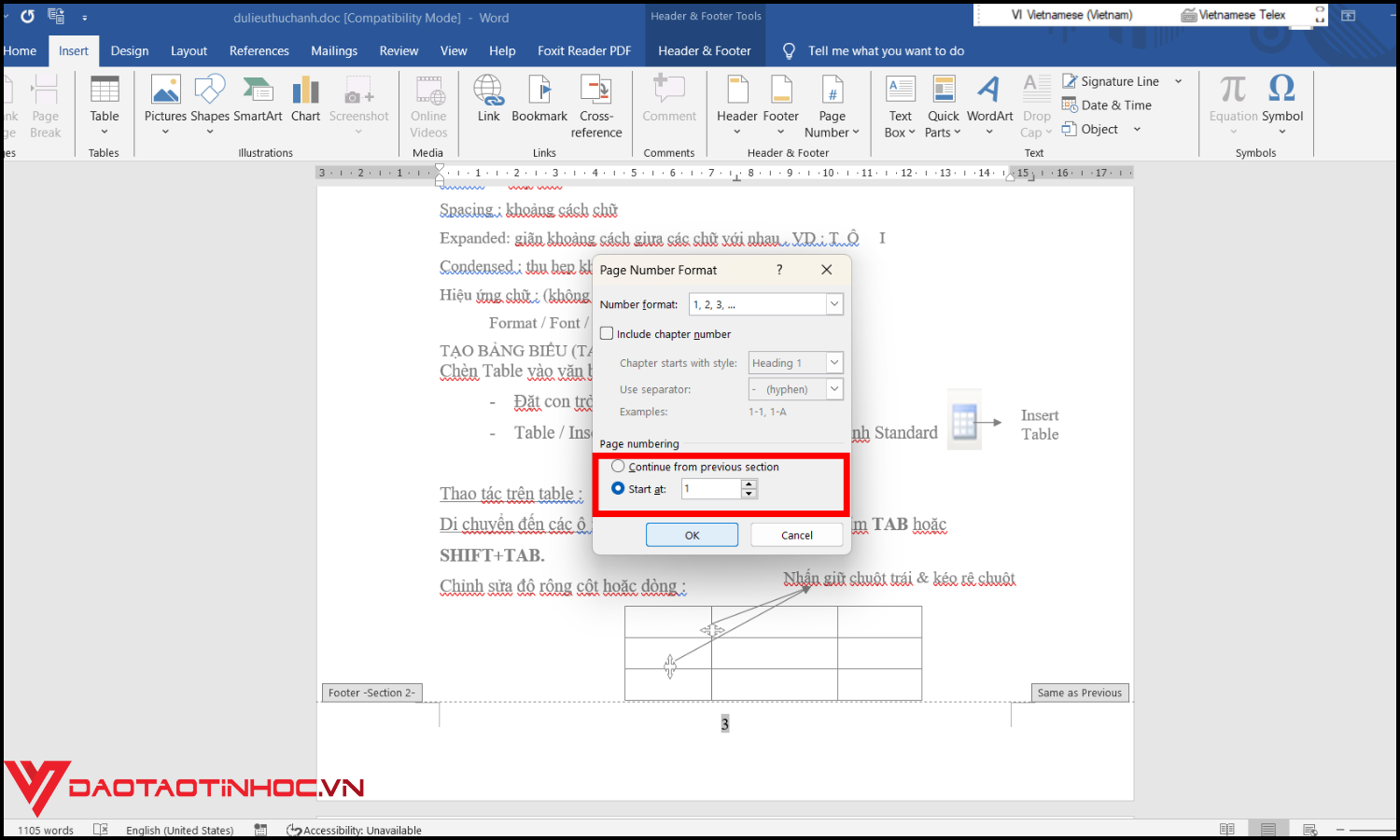Confirm with the OK button
Image resolution: width=1400 pixels, height=840 pixels.
point(692,535)
